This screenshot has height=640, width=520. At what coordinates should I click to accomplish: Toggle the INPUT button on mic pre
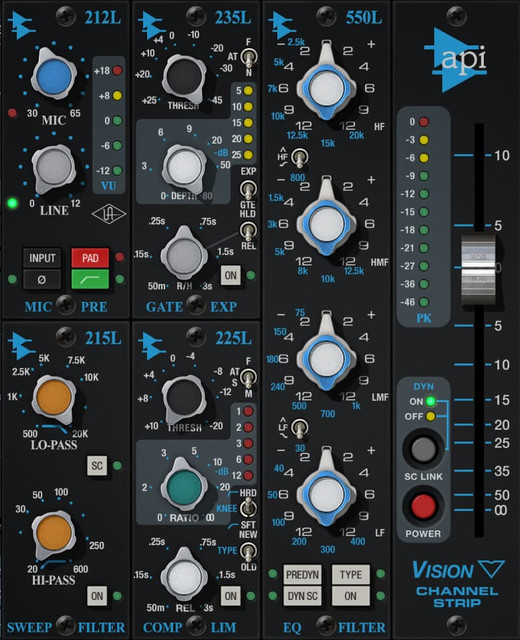[x=42, y=258]
